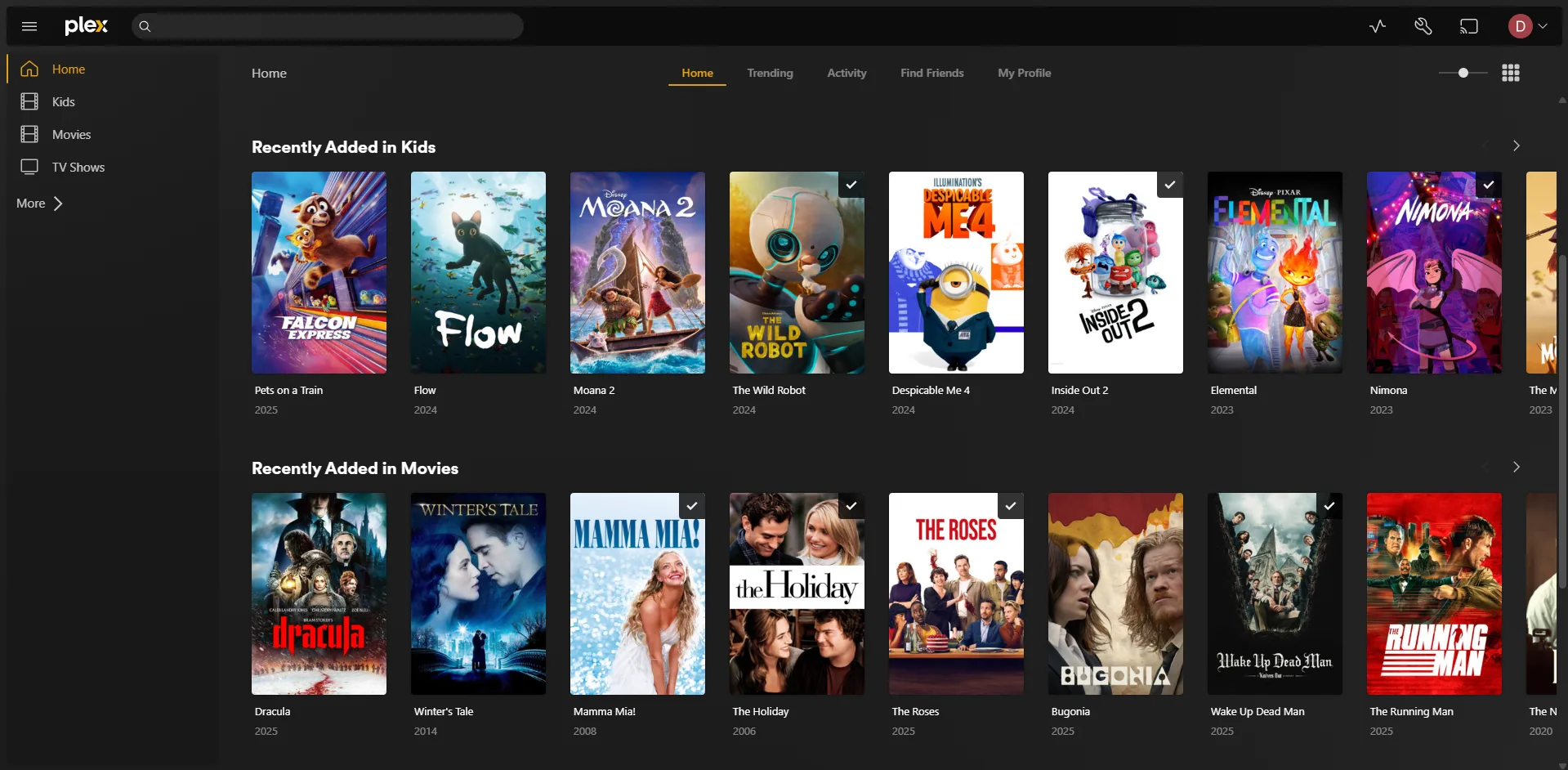Go to Home in the sidebar
Image resolution: width=1568 pixels, height=770 pixels.
(x=69, y=69)
